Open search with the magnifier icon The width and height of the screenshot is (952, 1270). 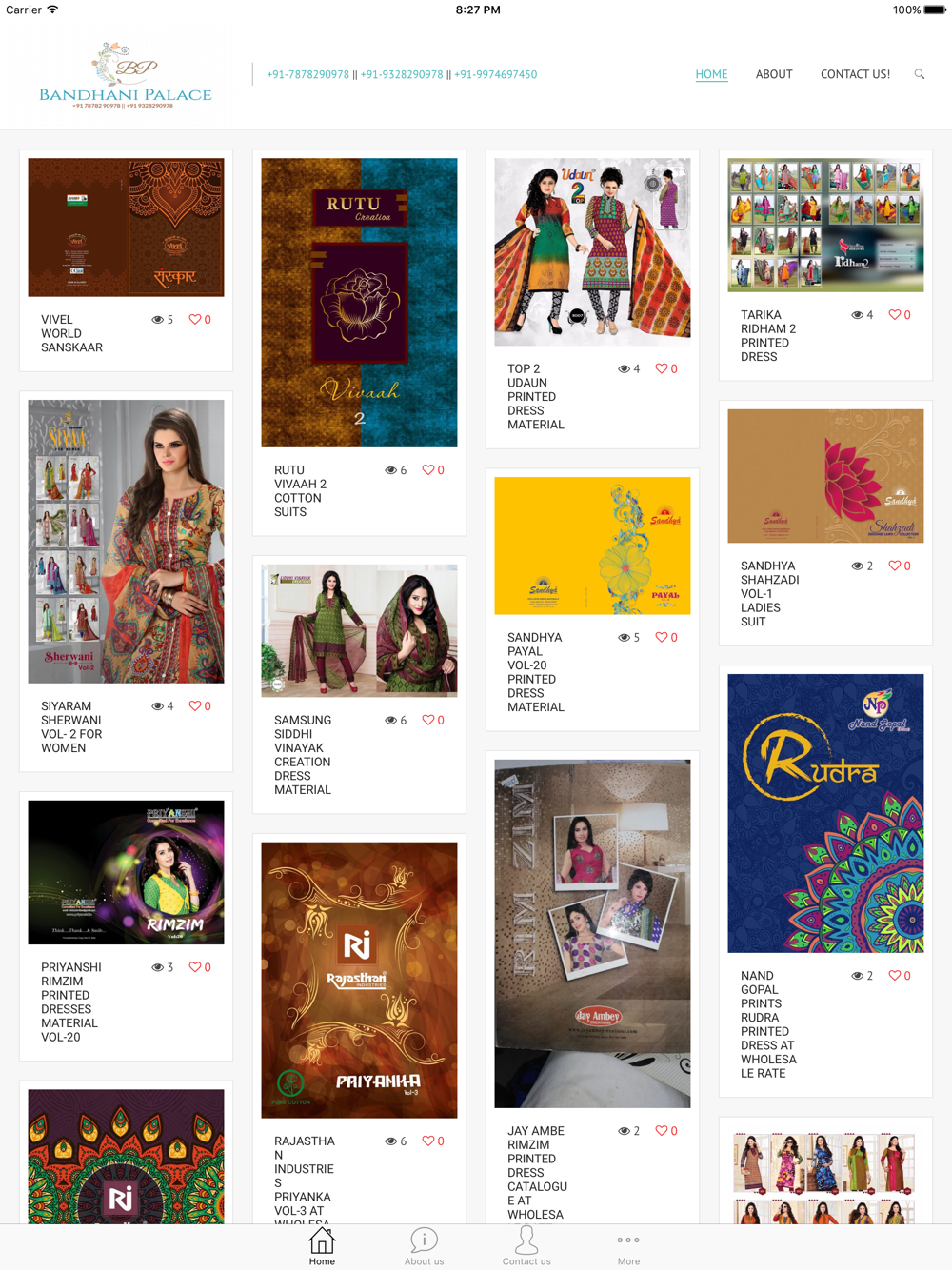[x=920, y=74]
